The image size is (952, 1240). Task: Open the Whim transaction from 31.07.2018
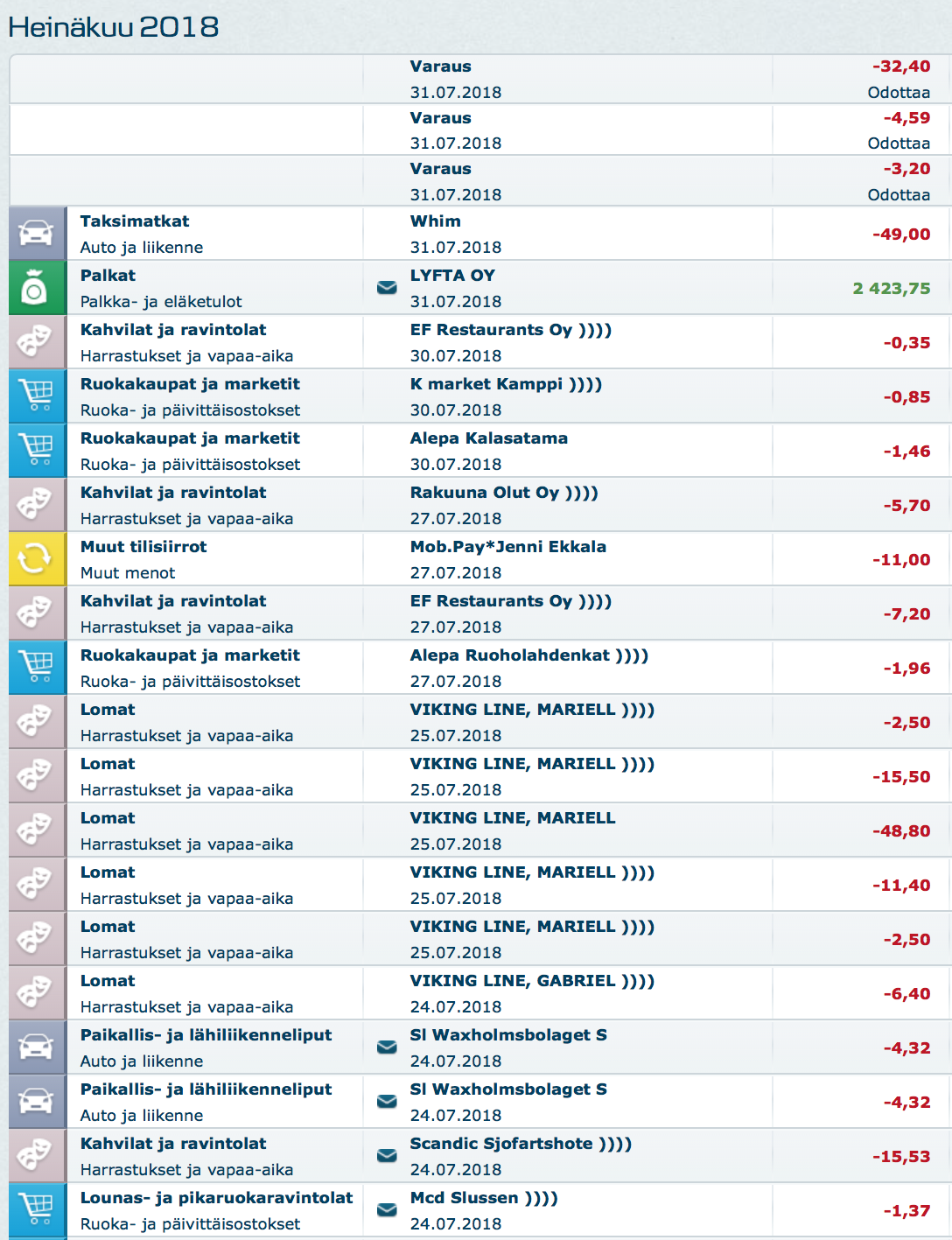(436, 221)
